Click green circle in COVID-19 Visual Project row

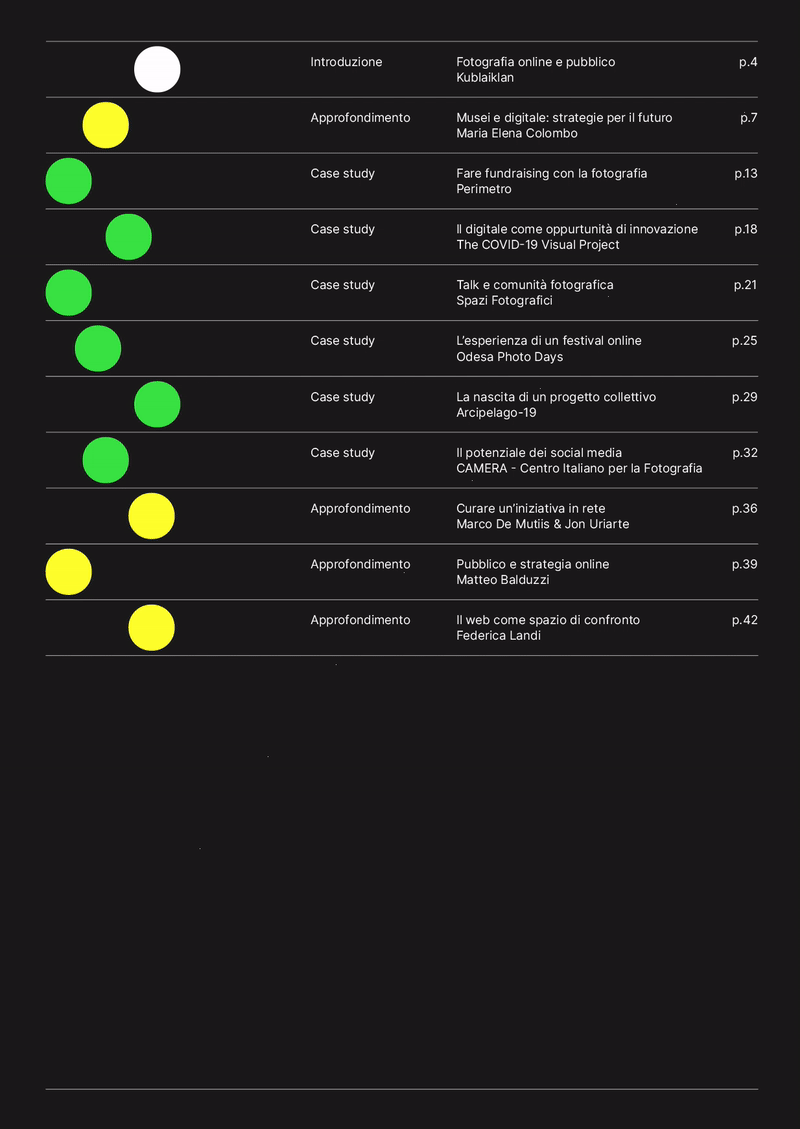tap(129, 237)
